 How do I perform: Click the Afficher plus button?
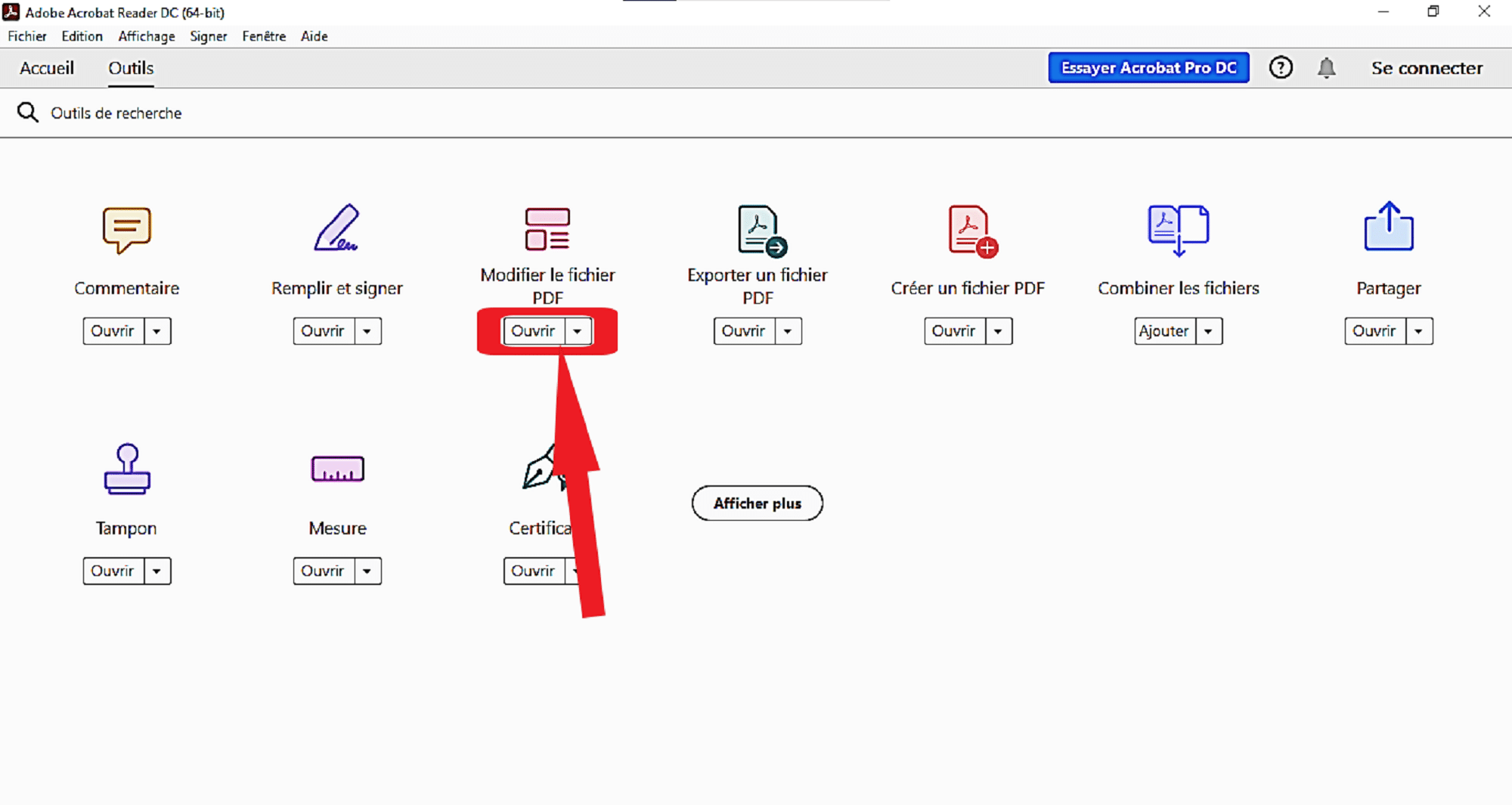(x=758, y=503)
